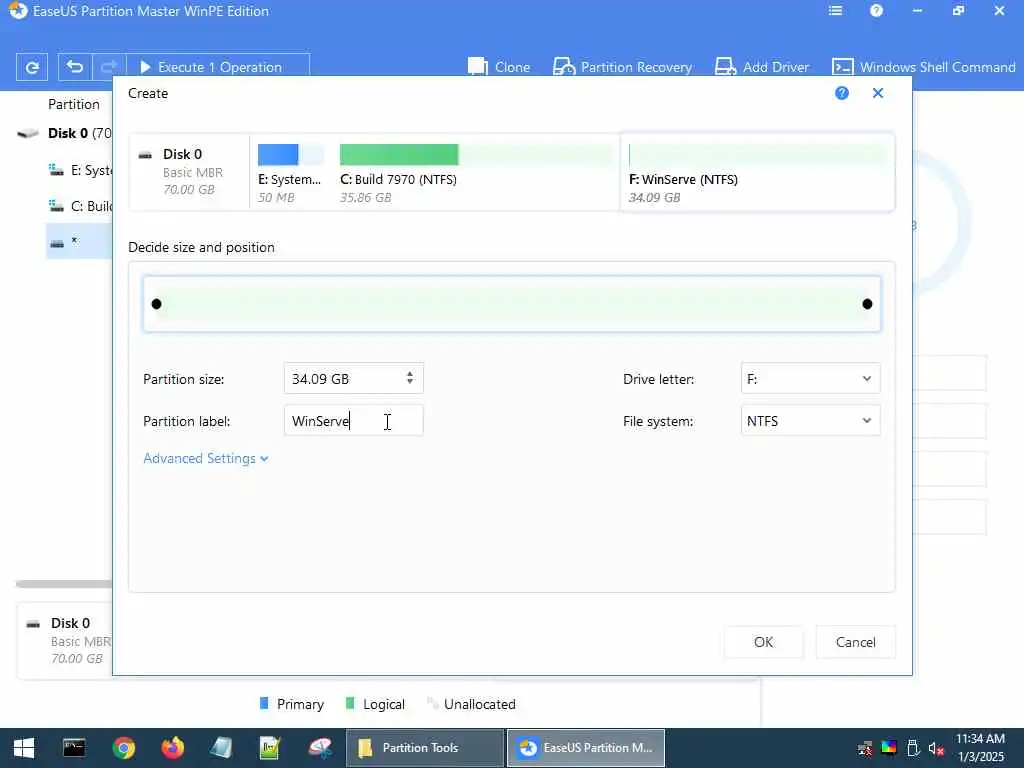Launch Chrome from taskbar
This screenshot has height=768, width=1024.
click(123, 748)
